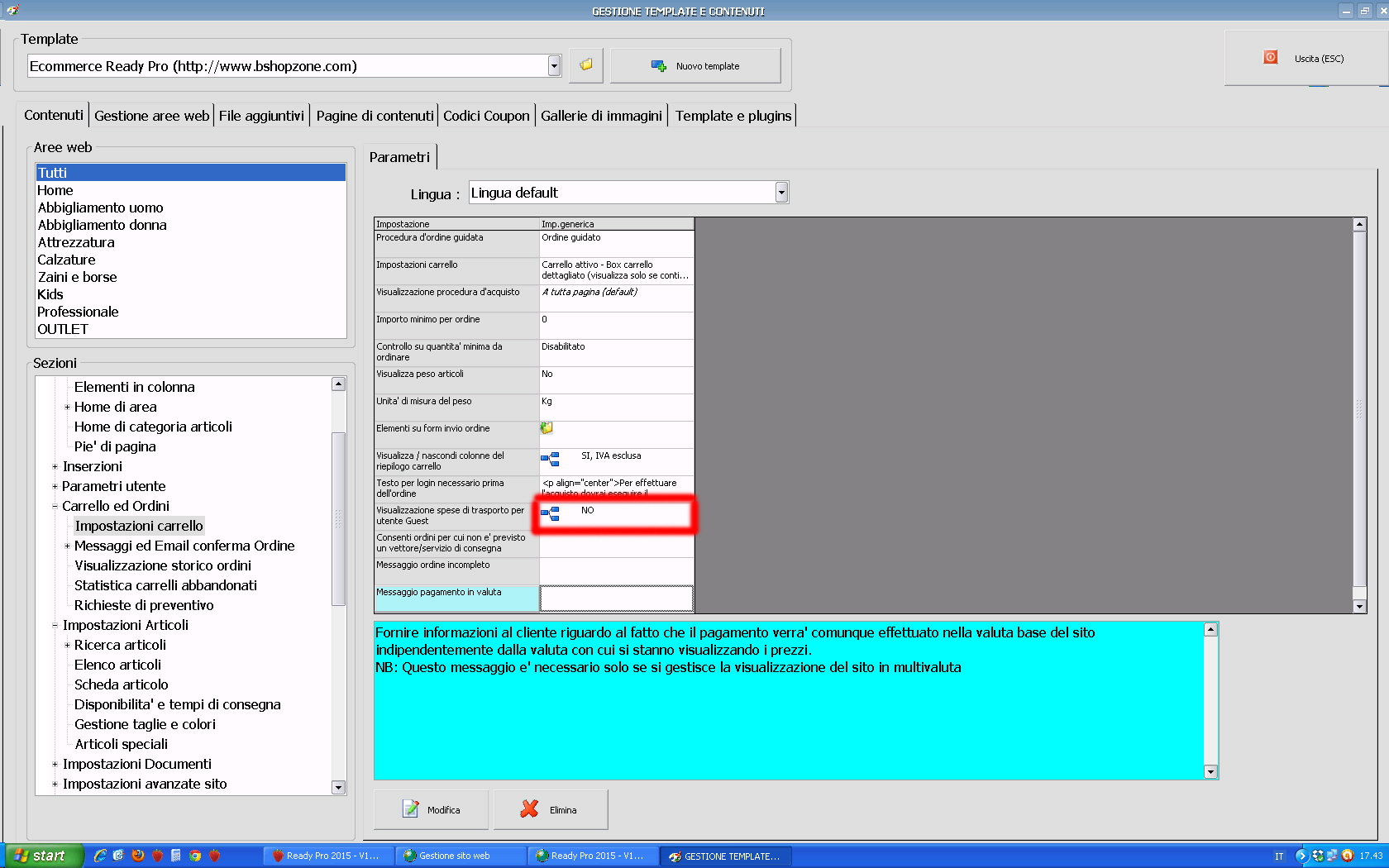This screenshot has height=868, width=1389.
Task: Click the application icon in the title bar
Action: (12, 11)
